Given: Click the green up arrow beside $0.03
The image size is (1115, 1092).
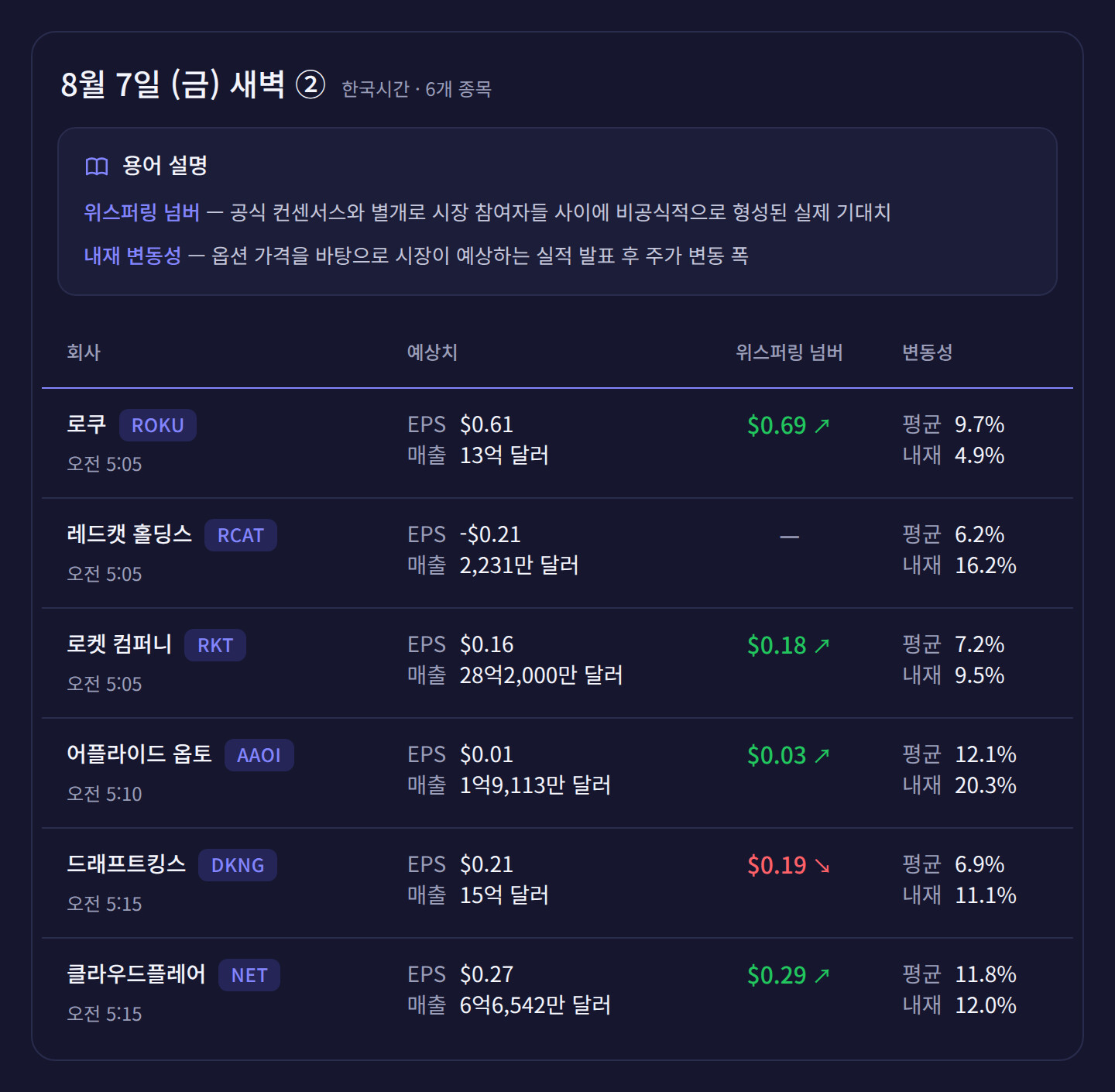Looking at the screenshot, I should point(822,755).
